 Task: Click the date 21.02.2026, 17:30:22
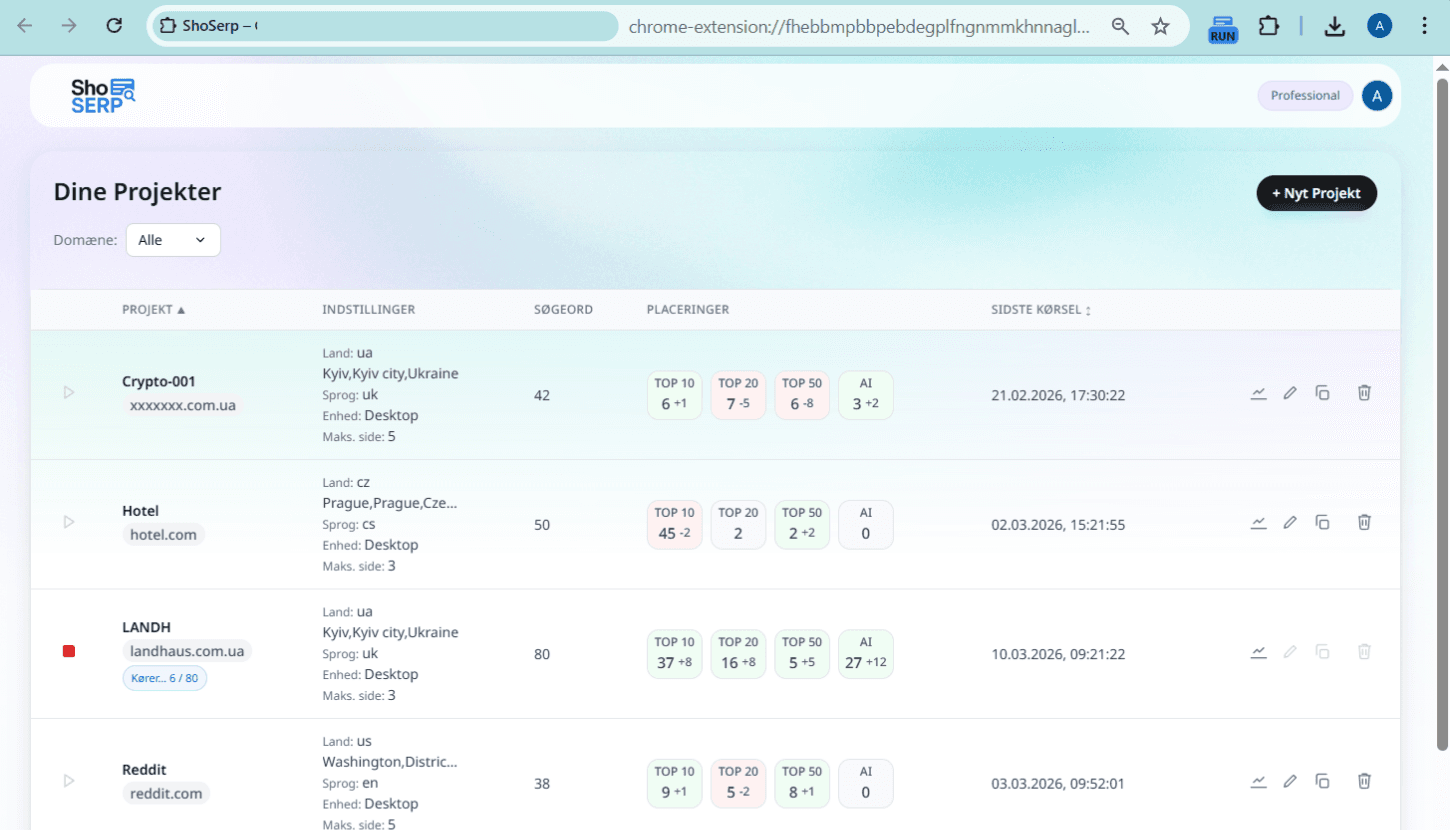1058,395
